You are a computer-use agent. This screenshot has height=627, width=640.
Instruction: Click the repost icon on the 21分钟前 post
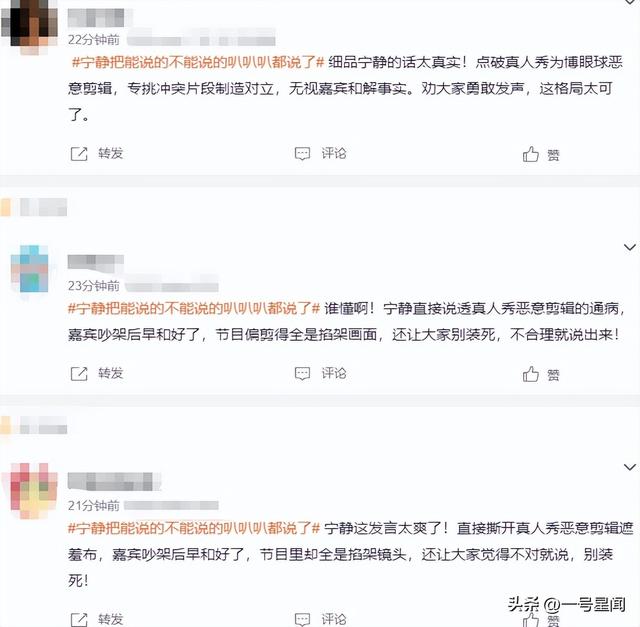[x=79, y=619]
